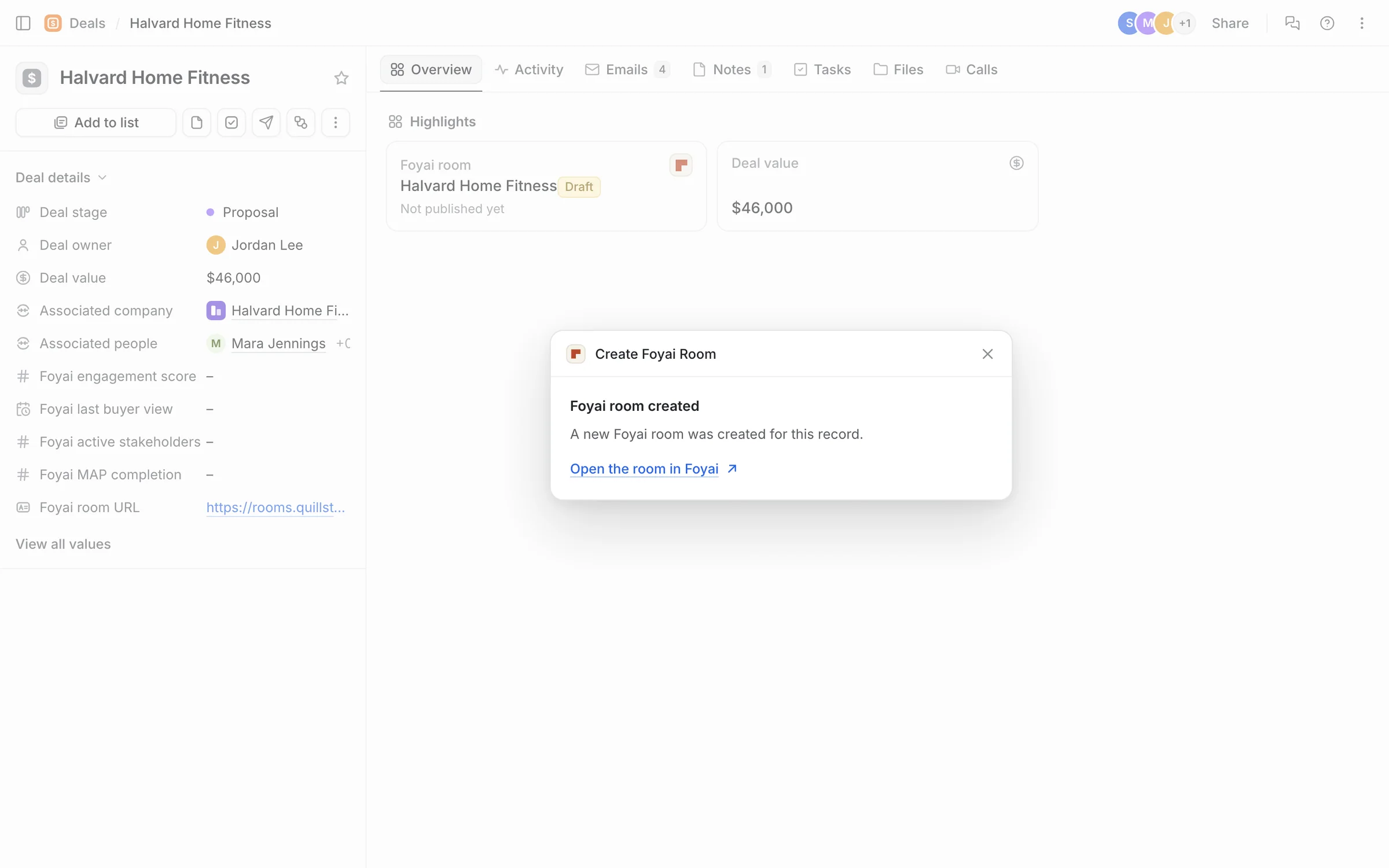This screenshot has height=868, width=1389.
Task: Open the room in Foyai link
Action: coord(654,469)
